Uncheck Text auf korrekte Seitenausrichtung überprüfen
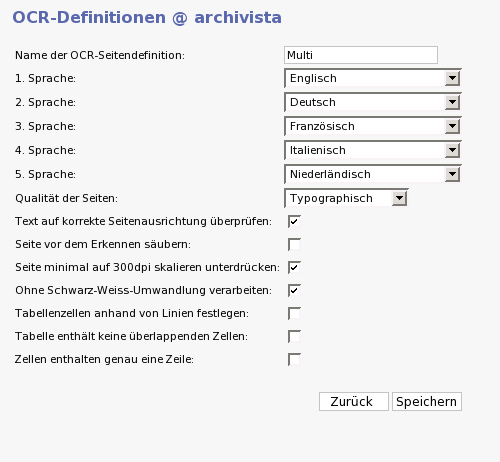 pos(294,221)
